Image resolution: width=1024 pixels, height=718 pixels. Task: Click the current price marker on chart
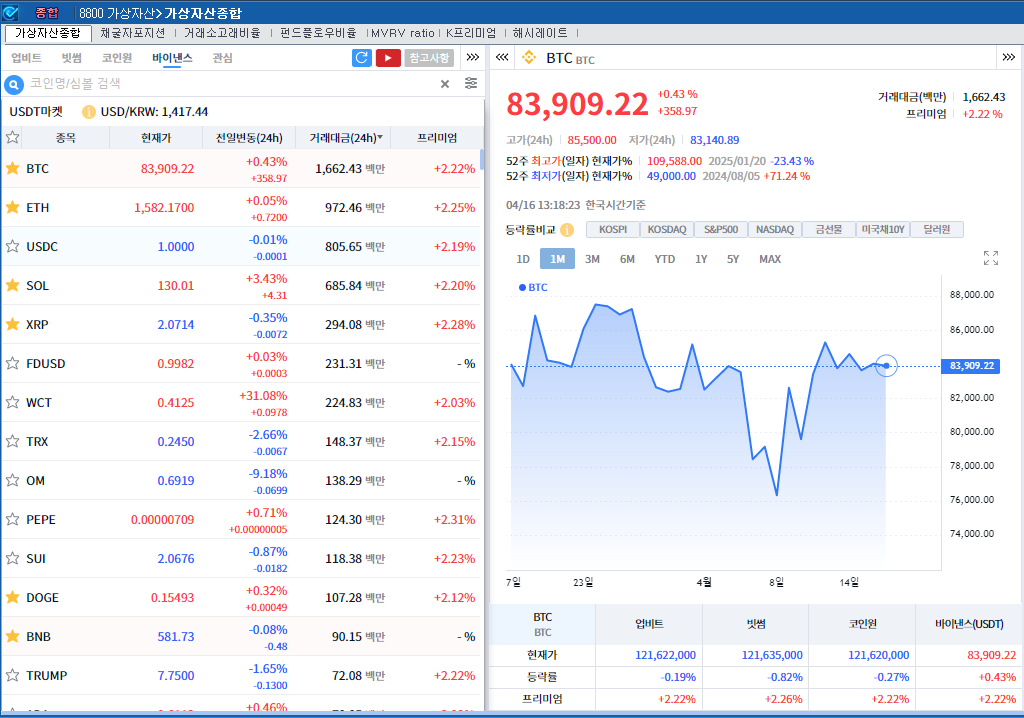tap(886, 366)
